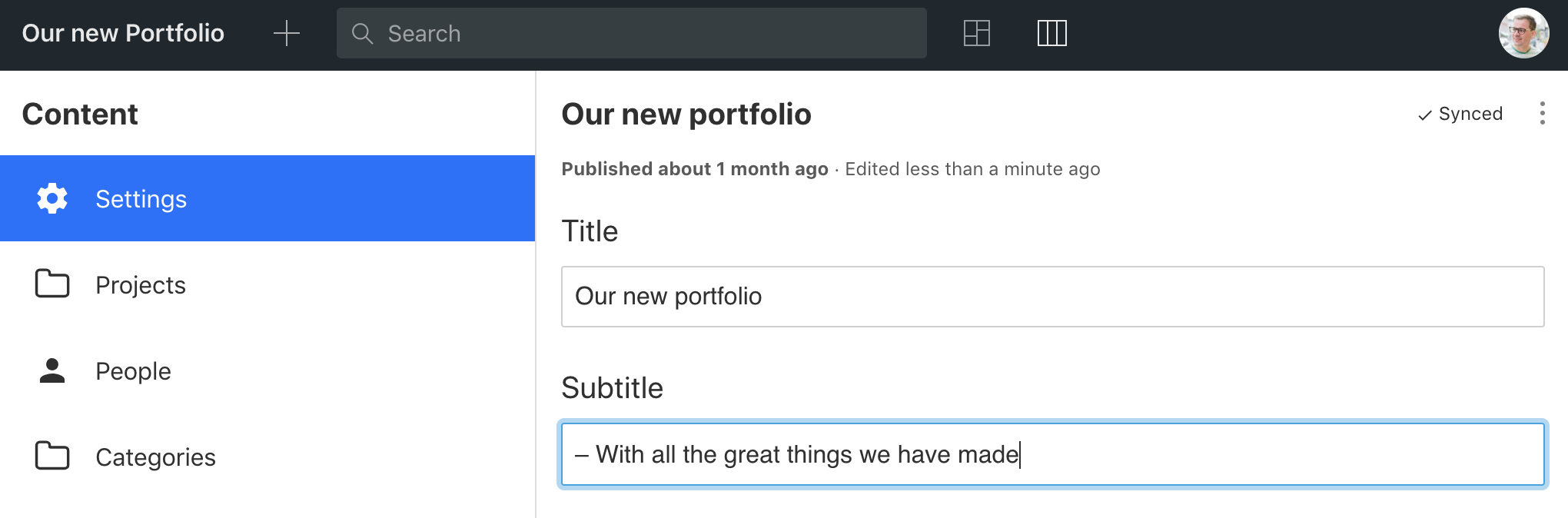Viewport: 1568px width, 518px height.
Task: Click the plus icon to add content
Action: 286,33
